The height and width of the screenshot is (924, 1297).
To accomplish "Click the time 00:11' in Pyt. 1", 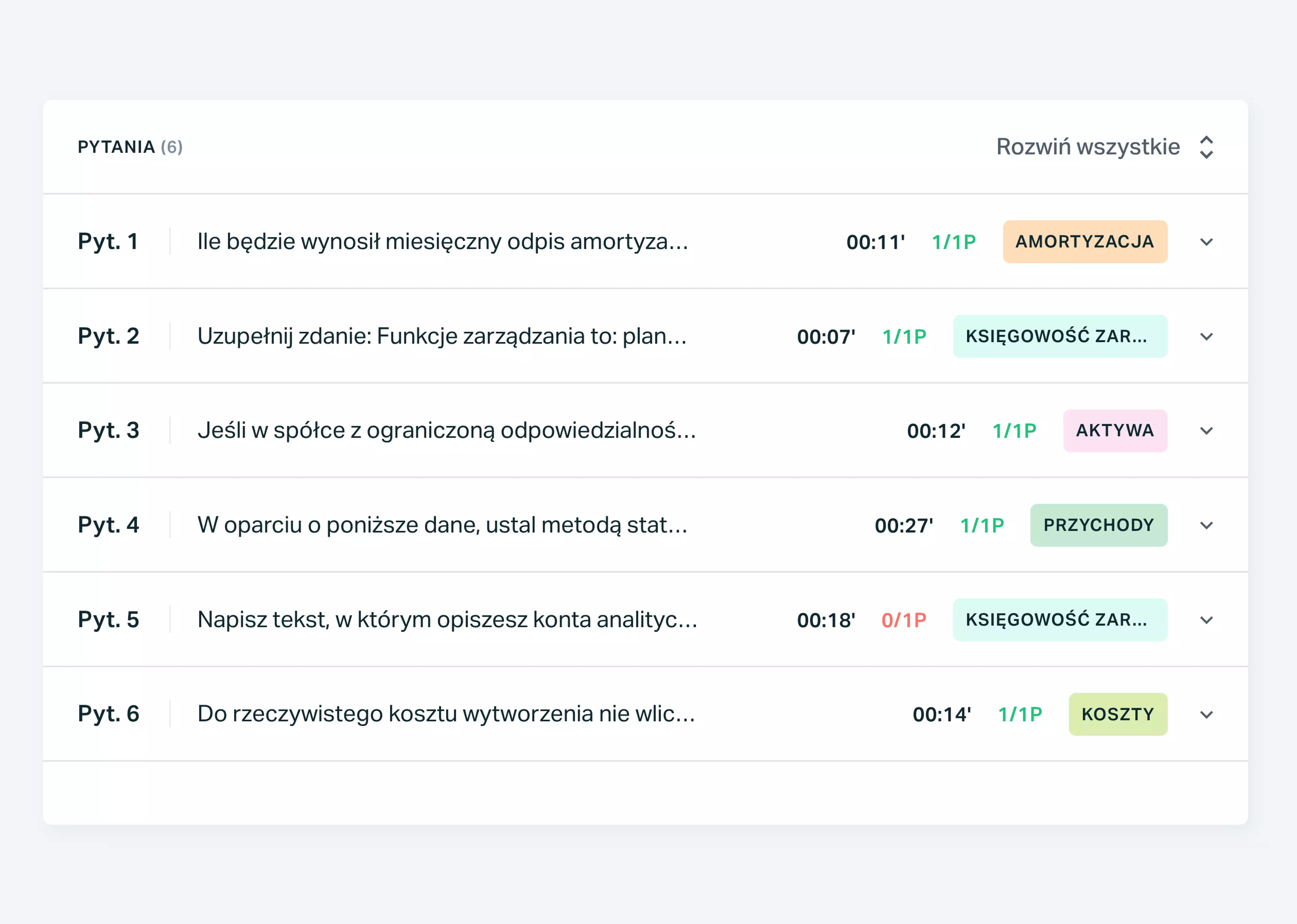I will click(875, 242).
